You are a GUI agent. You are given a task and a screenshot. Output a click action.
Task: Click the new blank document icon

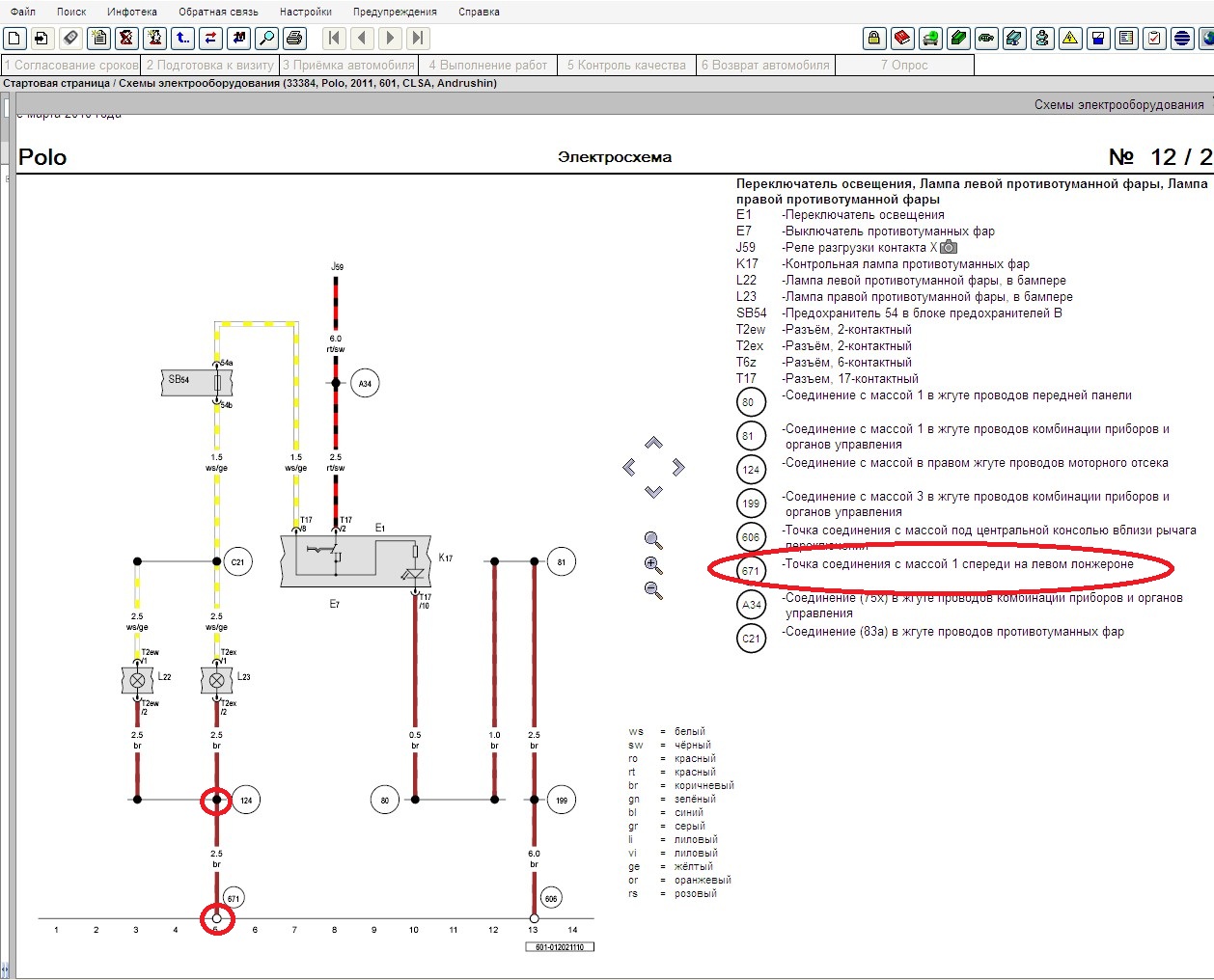pyautogui.click(x=14, y=39)
